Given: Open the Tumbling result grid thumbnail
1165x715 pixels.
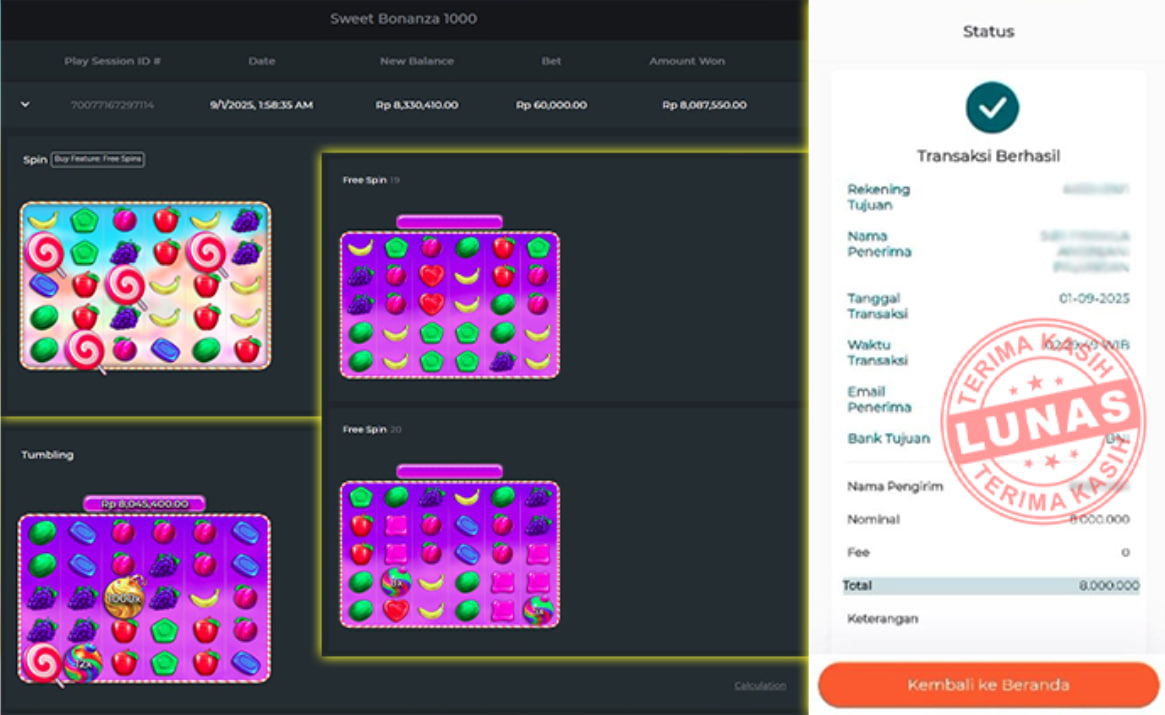Looking at the screenshot, I should pyautogui.click(x=144, y=598).
